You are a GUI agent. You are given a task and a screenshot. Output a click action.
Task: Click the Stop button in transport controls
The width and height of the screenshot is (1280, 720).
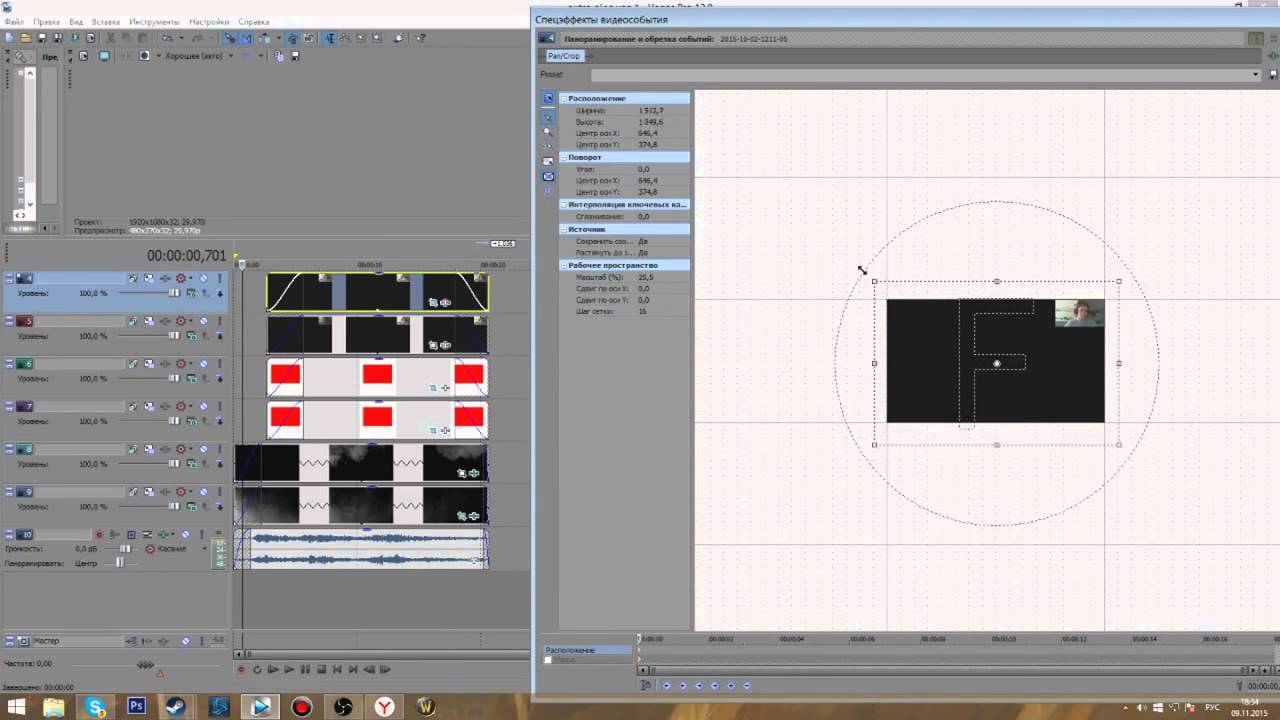coord(320,669)
